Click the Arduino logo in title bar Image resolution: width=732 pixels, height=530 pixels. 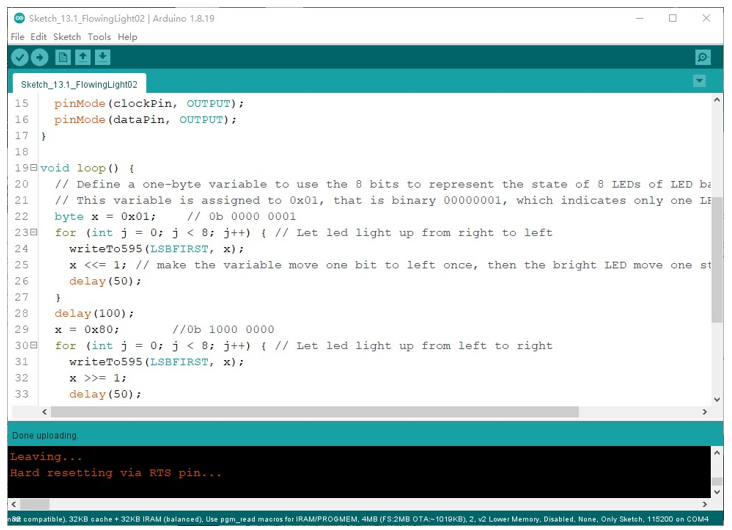pyautogui.click(x=19, y=18)
